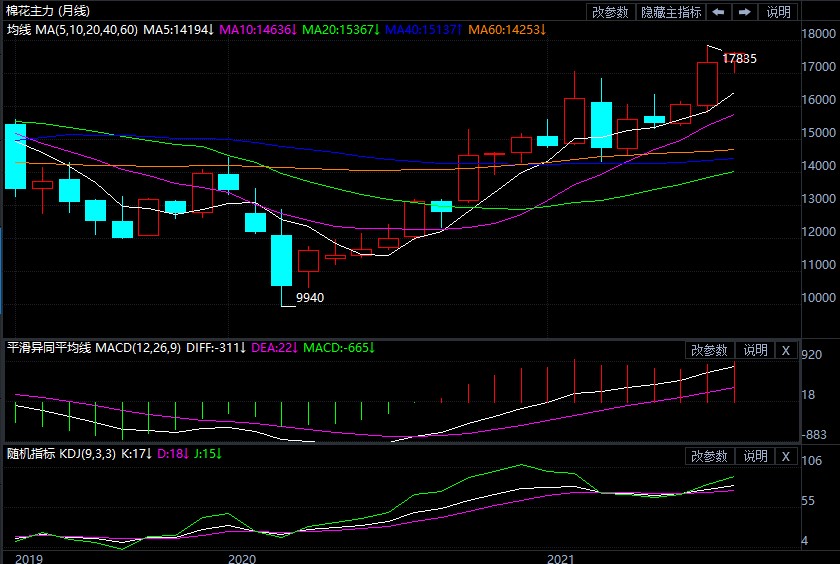
Task: Click the 棉花主力 (月线) chart title
Action: coord(48,11)
